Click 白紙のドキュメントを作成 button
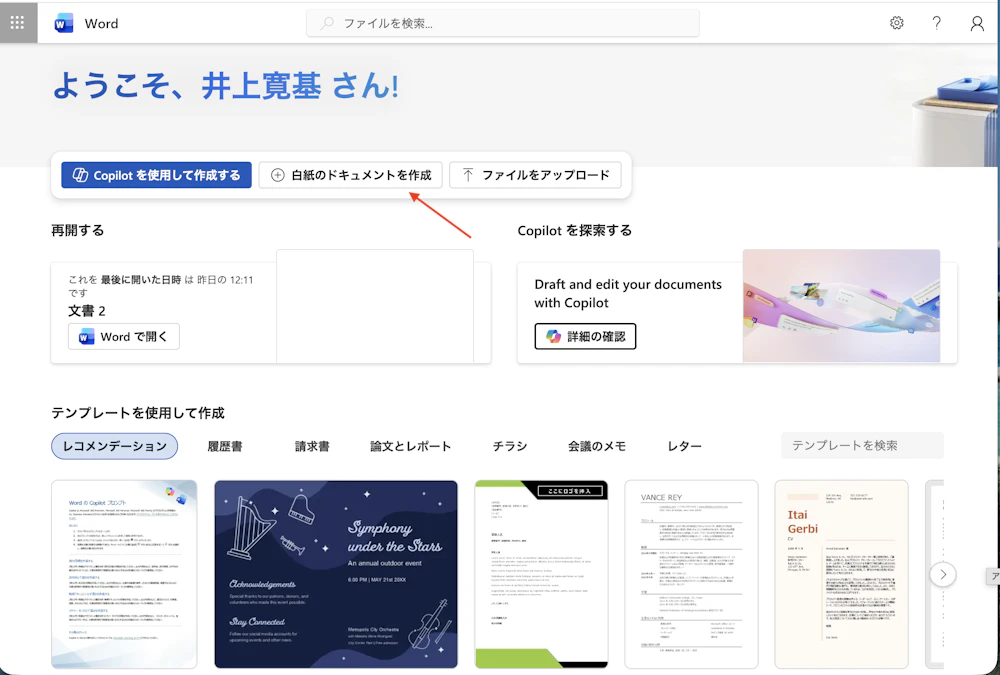 point(350,175)
